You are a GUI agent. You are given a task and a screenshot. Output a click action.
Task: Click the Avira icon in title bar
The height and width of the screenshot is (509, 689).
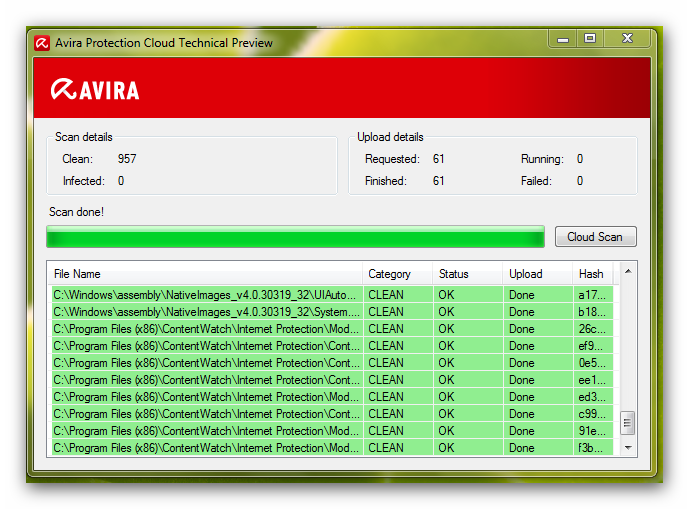42,43
